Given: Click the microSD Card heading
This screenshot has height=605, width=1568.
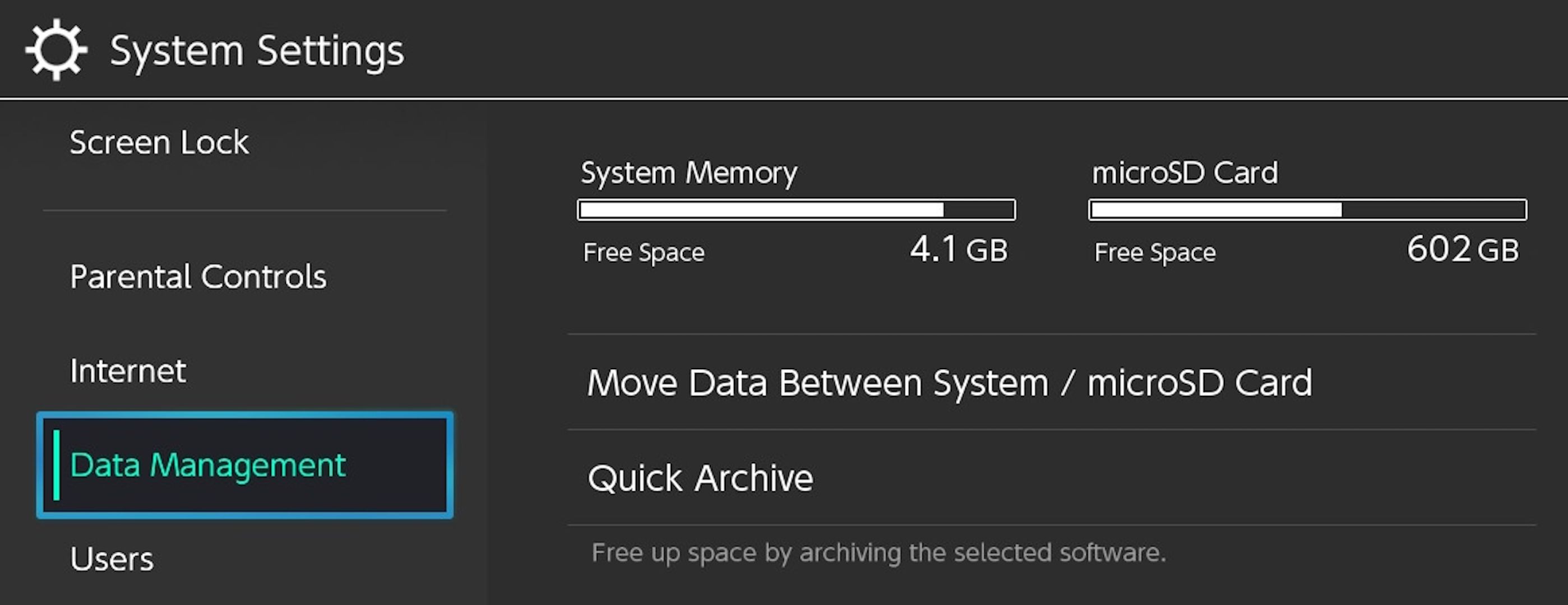Looking at the screenshot, I should click(1185, 173).
